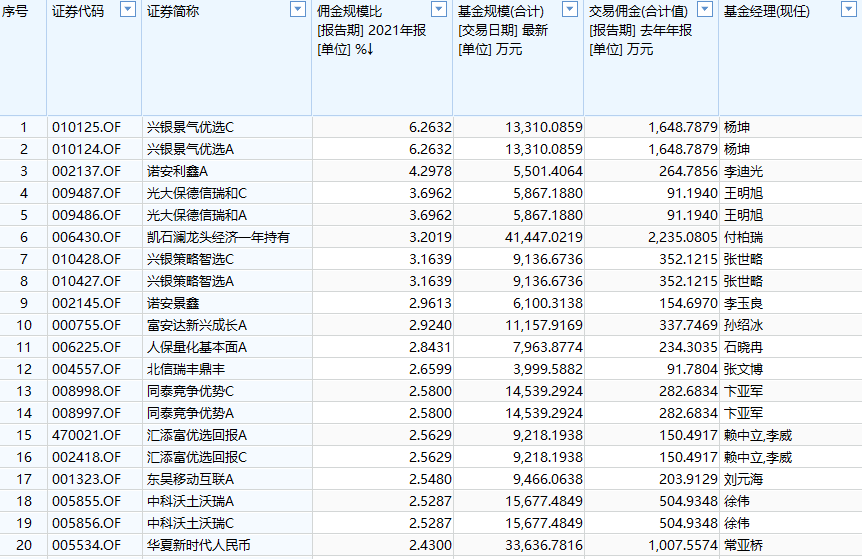Select fund size value 41,447.0219
The height and width of the screenshot is (559, 862).
[x=544, y=237]
